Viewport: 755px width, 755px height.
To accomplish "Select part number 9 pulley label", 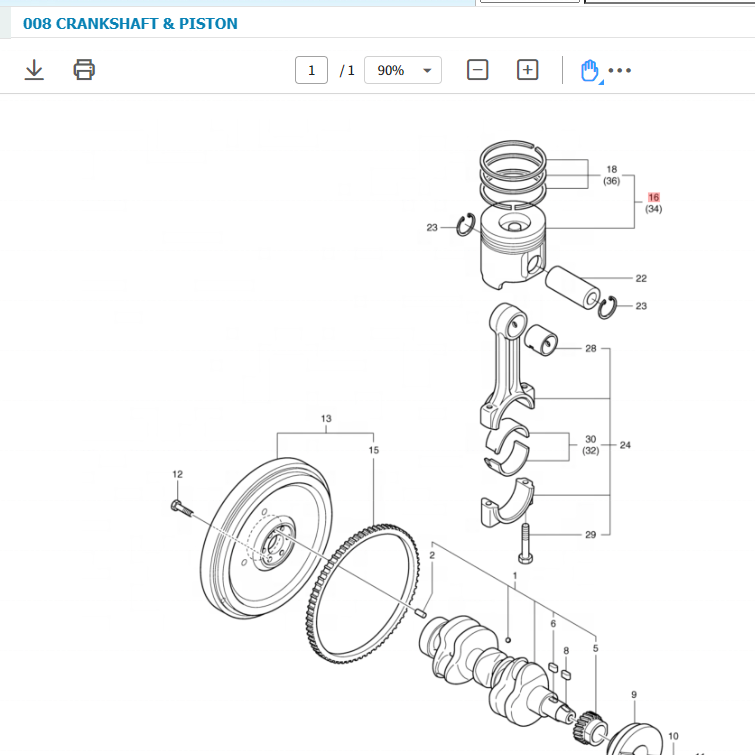I will tap(633, 694).
